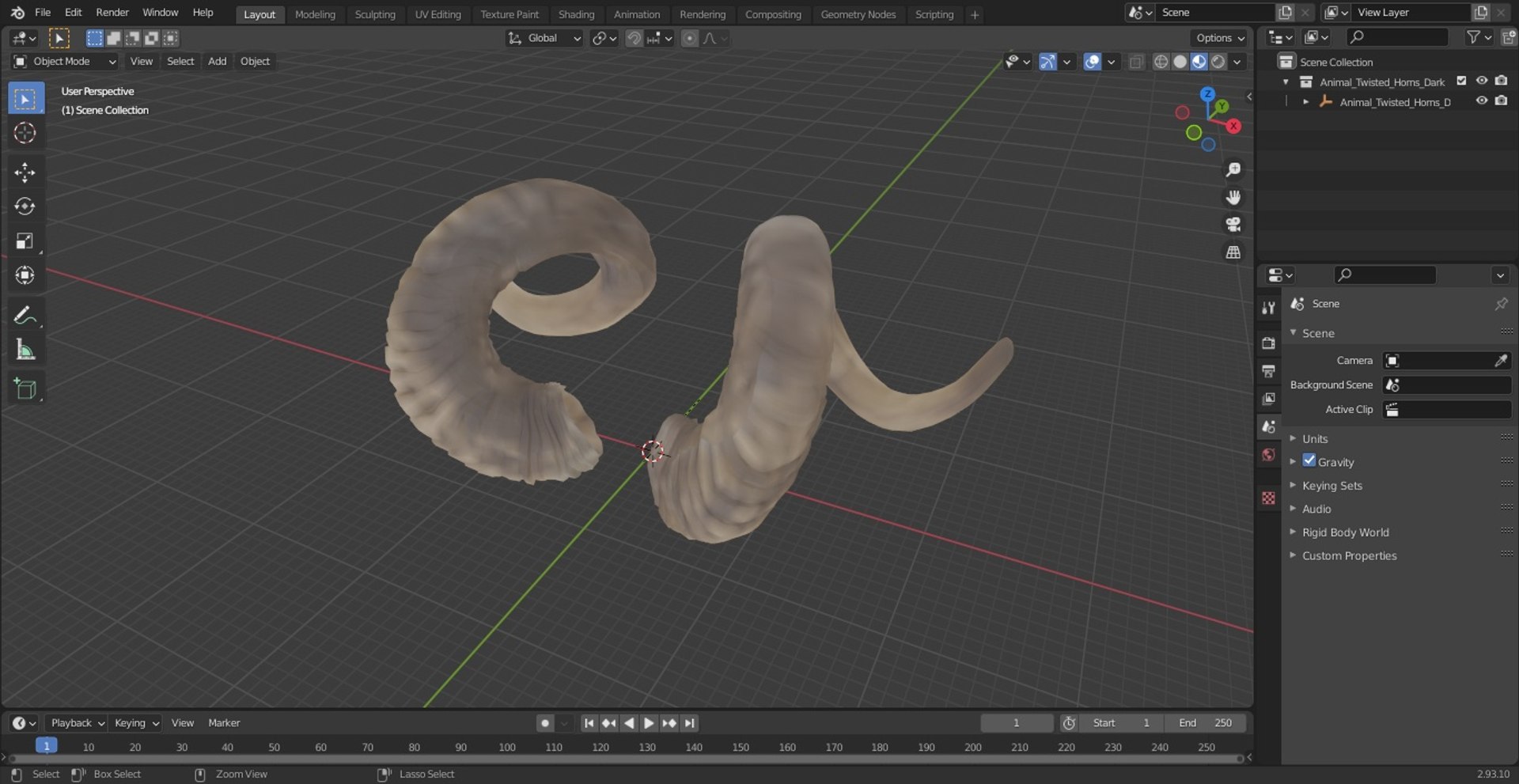Expand the Custom Properties panel
This screenshot has width=1519, height=784.
(x=1349, y=555)
